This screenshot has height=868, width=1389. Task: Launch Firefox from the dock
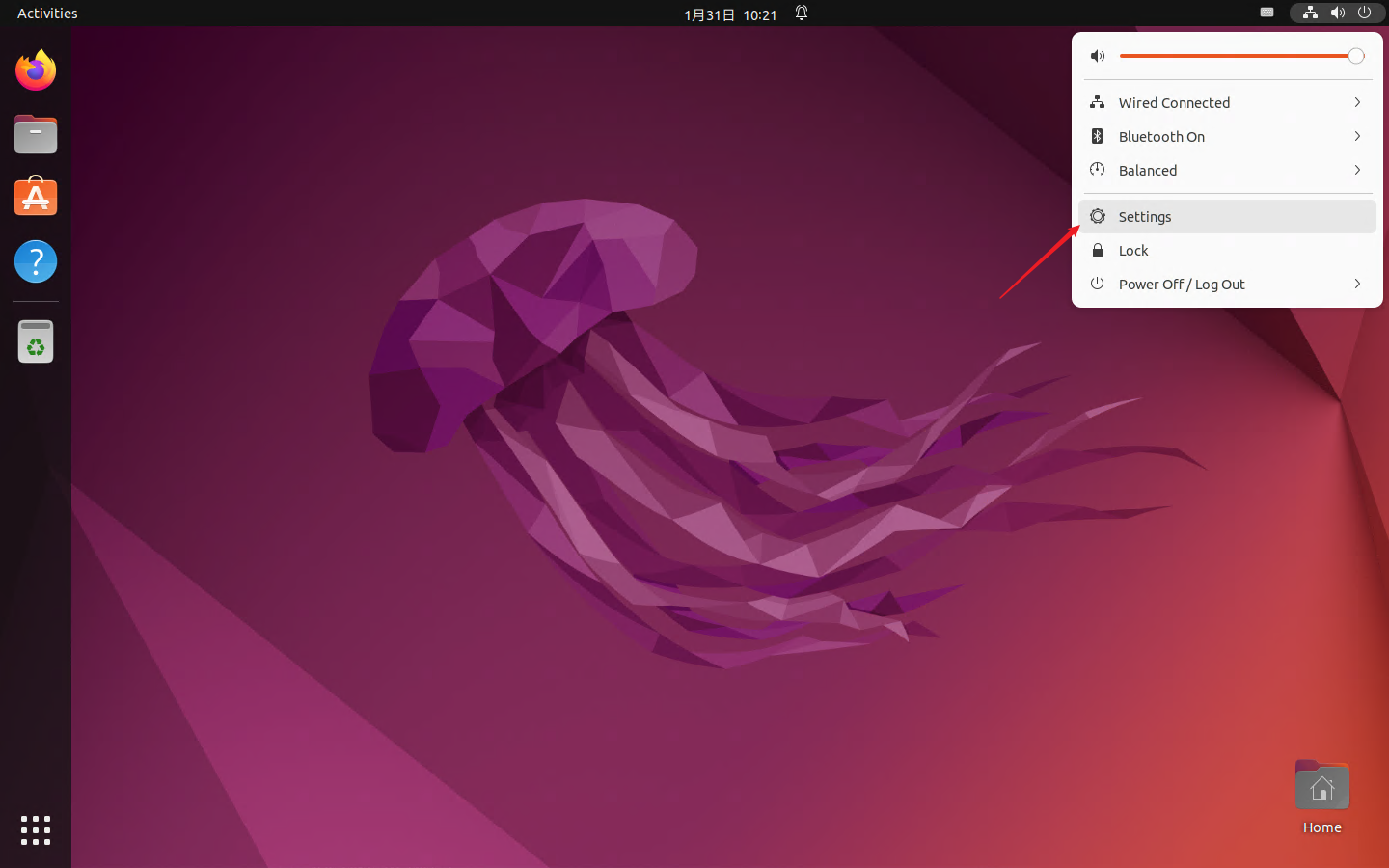coord(36,70)
